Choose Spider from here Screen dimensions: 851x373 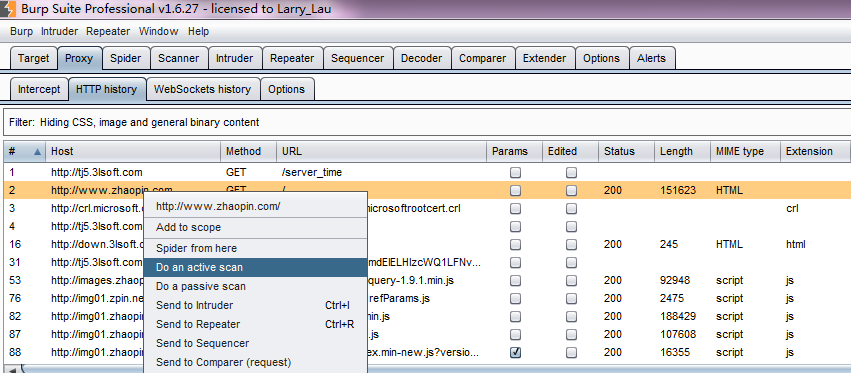(x=256, y=248)
